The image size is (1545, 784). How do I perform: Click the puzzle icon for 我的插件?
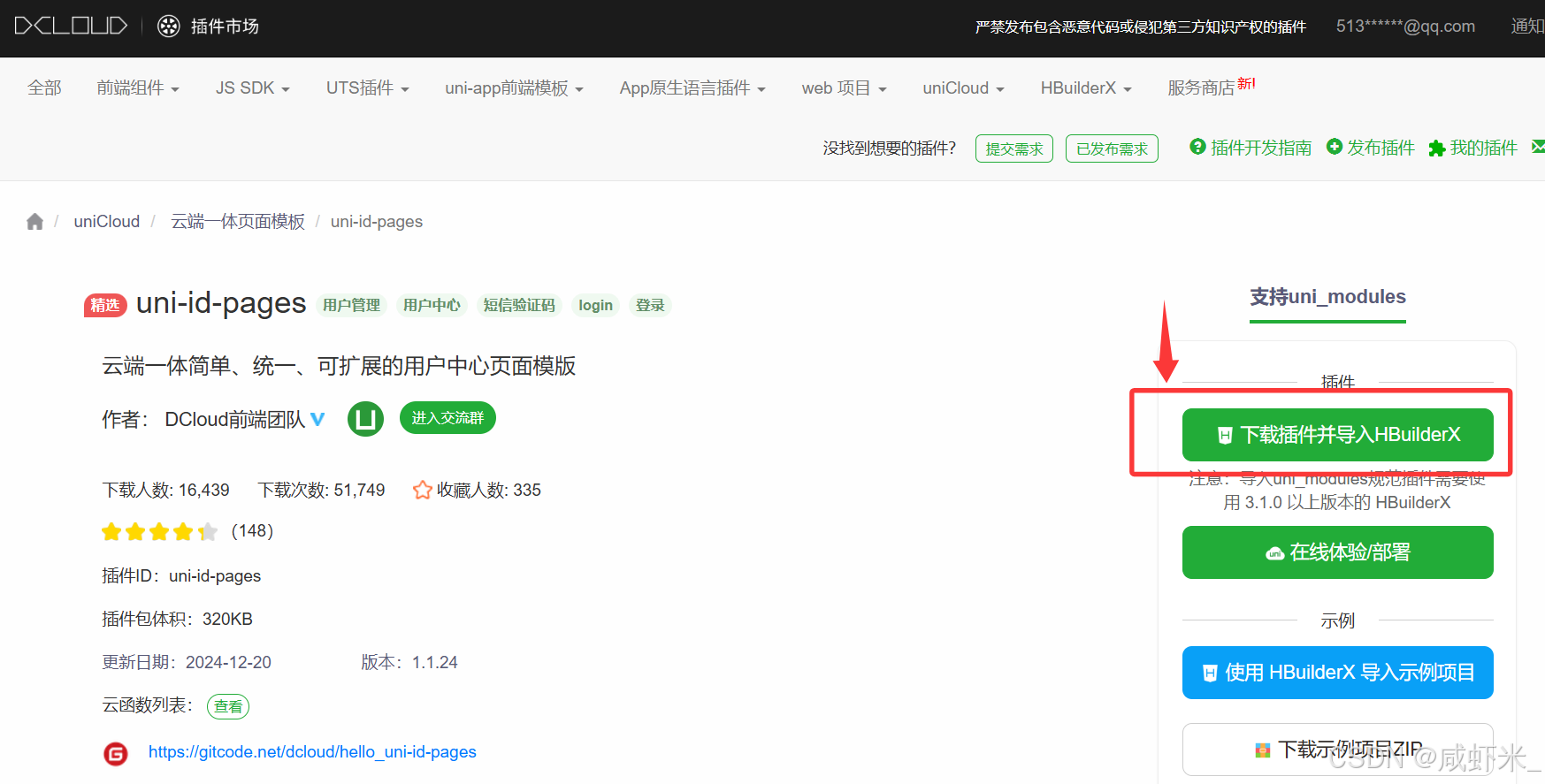coord(1437,148)
